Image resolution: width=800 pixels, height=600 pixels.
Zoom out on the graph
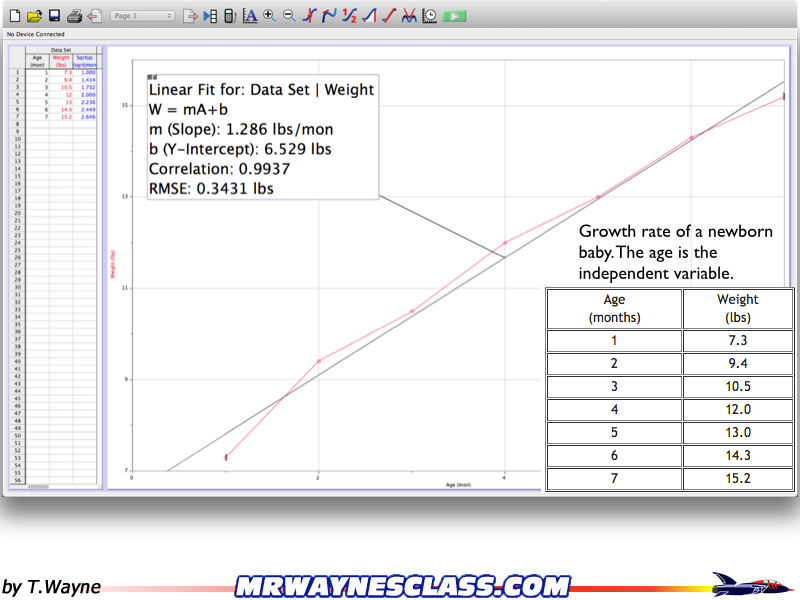(x=287, y=15)
